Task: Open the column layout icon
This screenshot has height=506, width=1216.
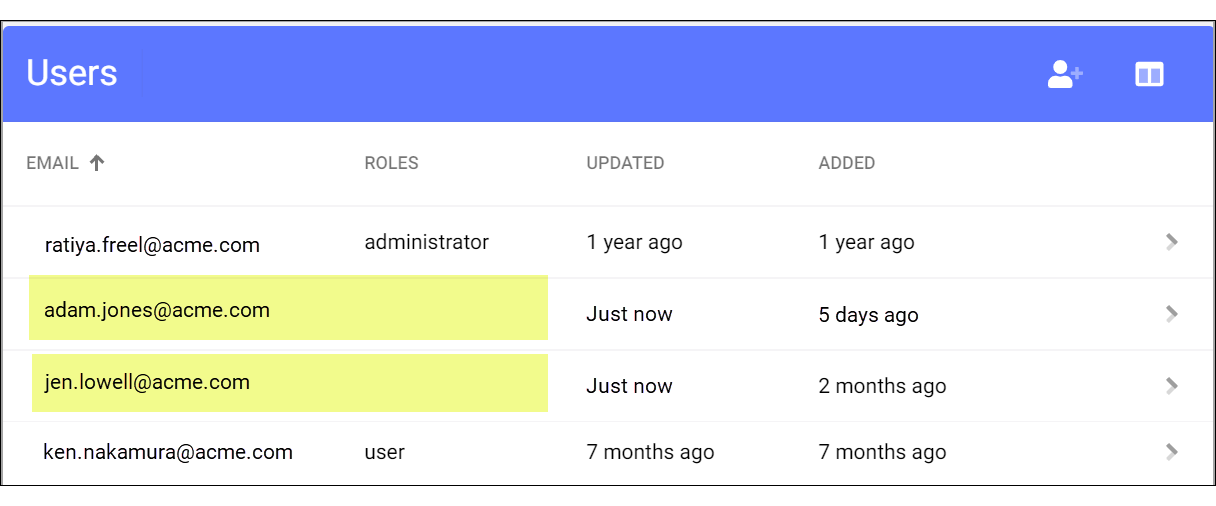Action: [x=1149, y=74]
